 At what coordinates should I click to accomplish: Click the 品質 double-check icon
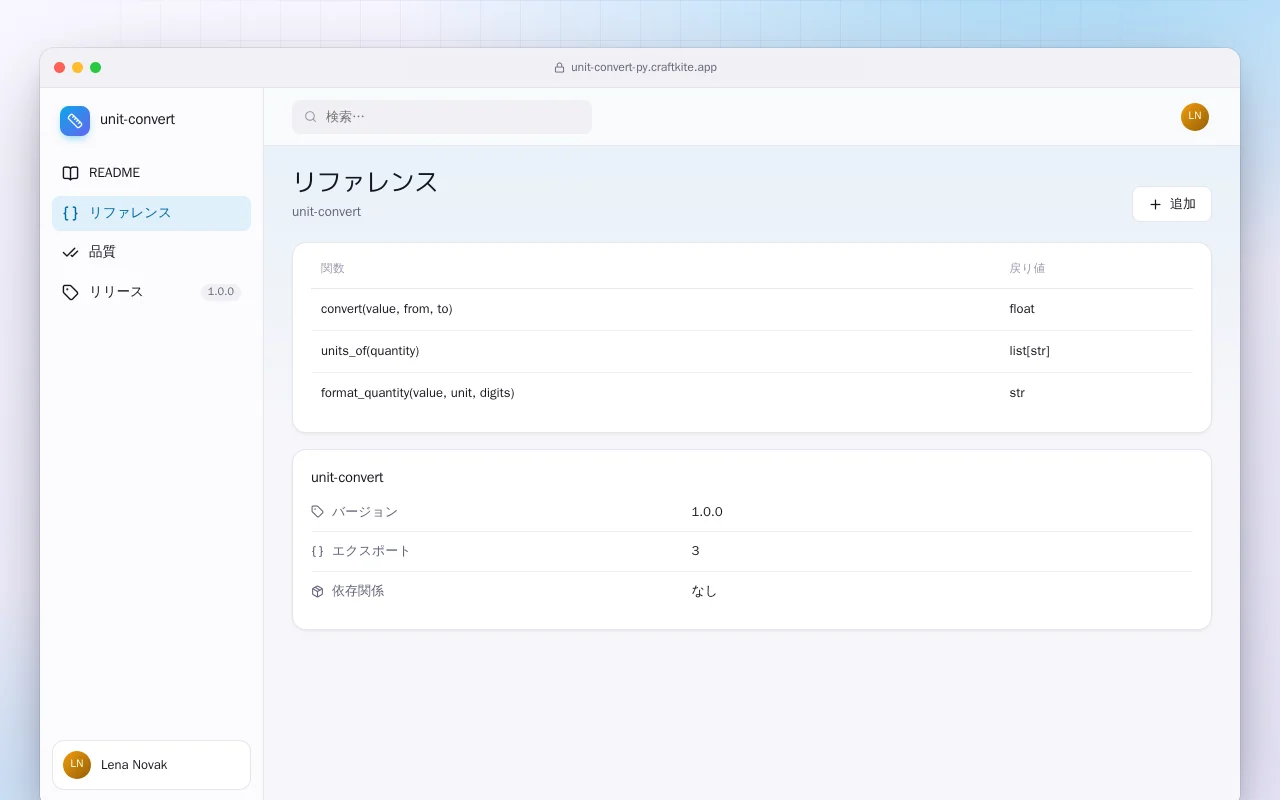click(70, 252)
